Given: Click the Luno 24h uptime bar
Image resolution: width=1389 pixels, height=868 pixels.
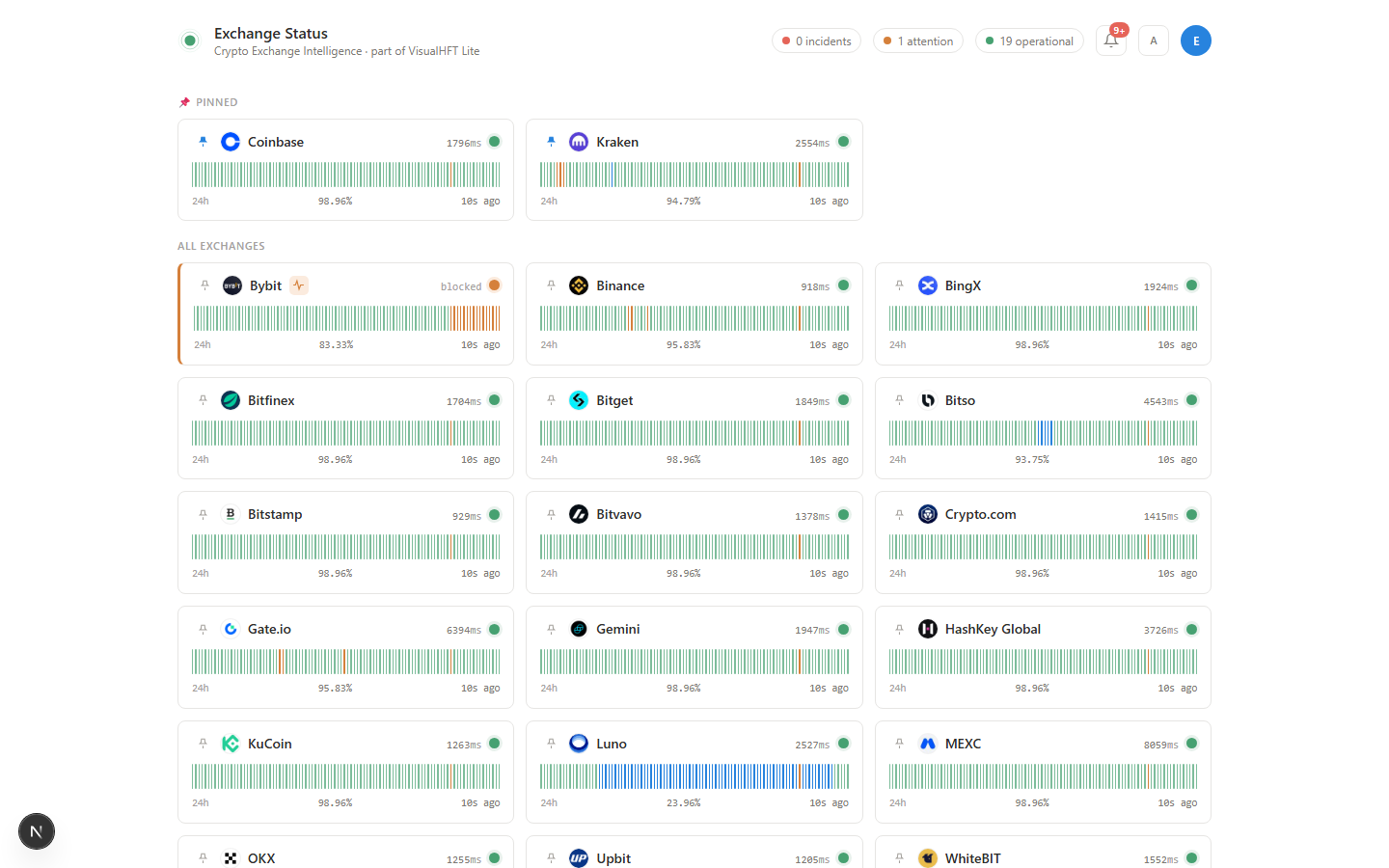Looking at the screenshot, I should click(694, 776).
